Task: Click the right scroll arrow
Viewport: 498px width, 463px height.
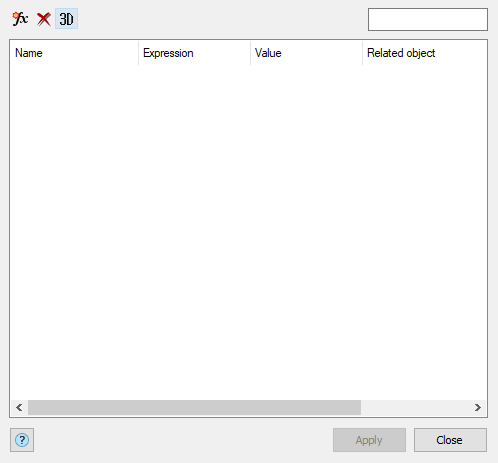Action: click(x=478, y=407)
